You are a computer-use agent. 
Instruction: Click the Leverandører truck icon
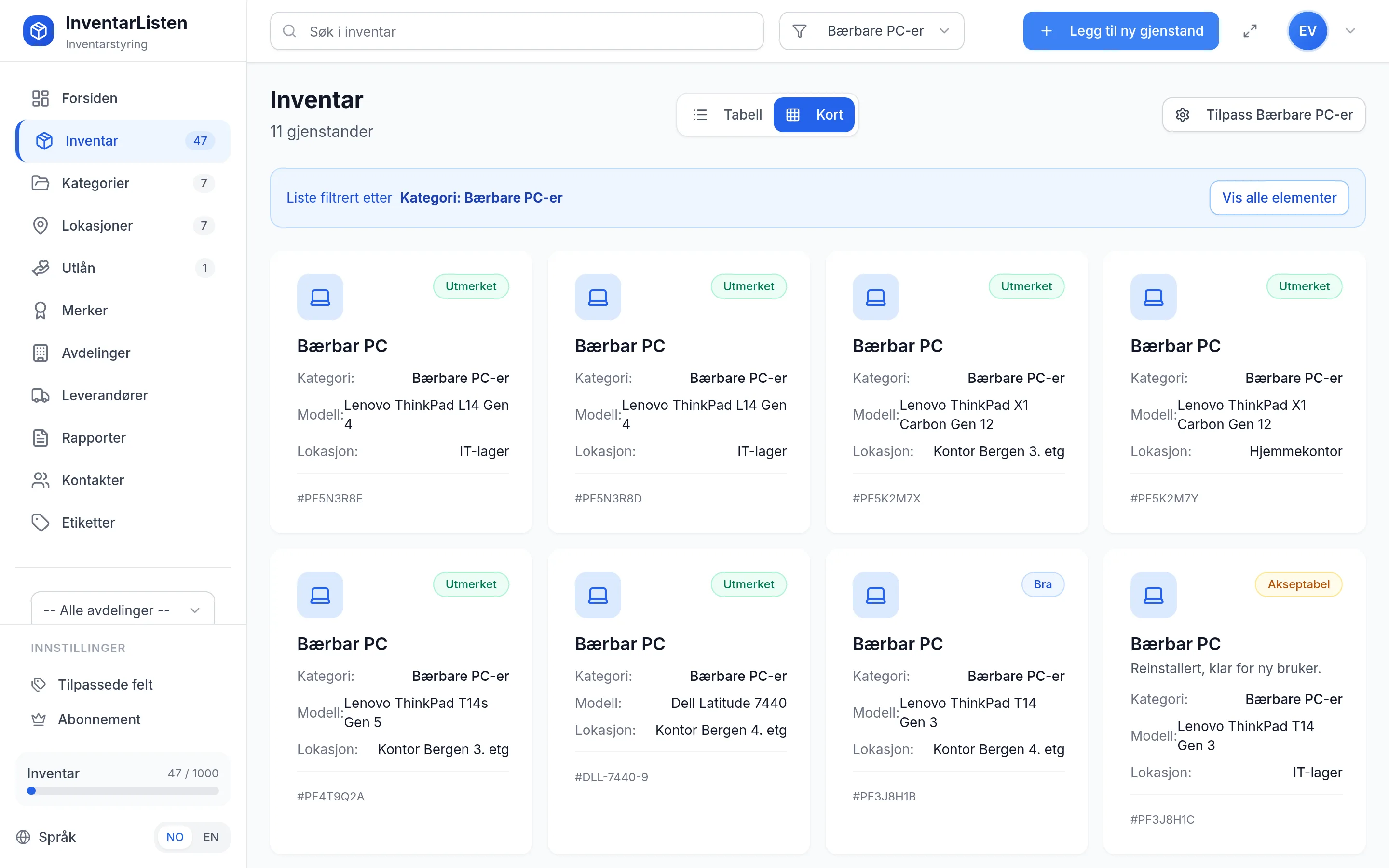coord(40,395)
